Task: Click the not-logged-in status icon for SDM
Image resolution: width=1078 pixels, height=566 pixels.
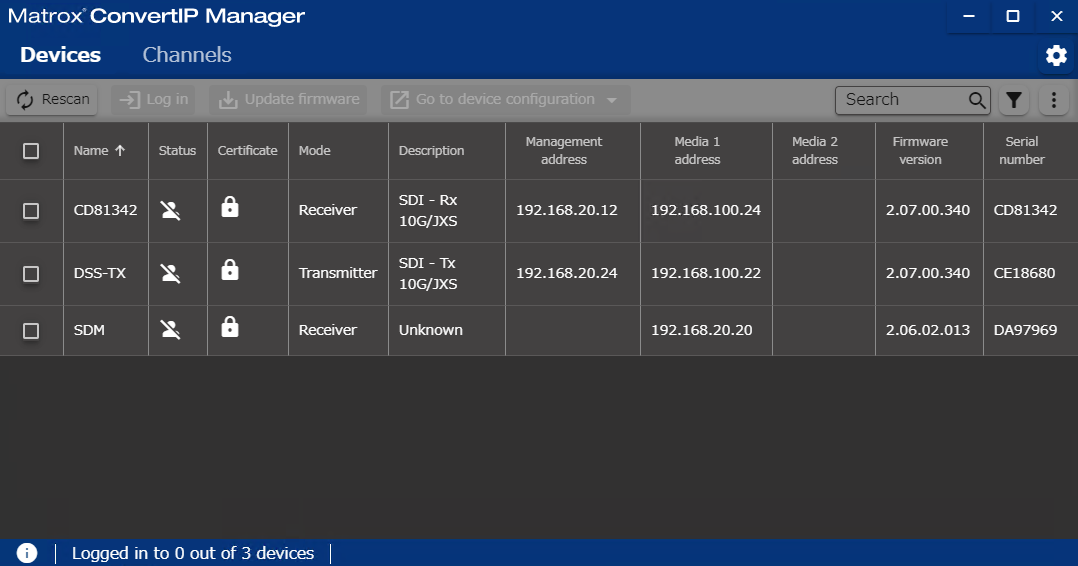Action: pyautogui.click(x=170, y=330)
